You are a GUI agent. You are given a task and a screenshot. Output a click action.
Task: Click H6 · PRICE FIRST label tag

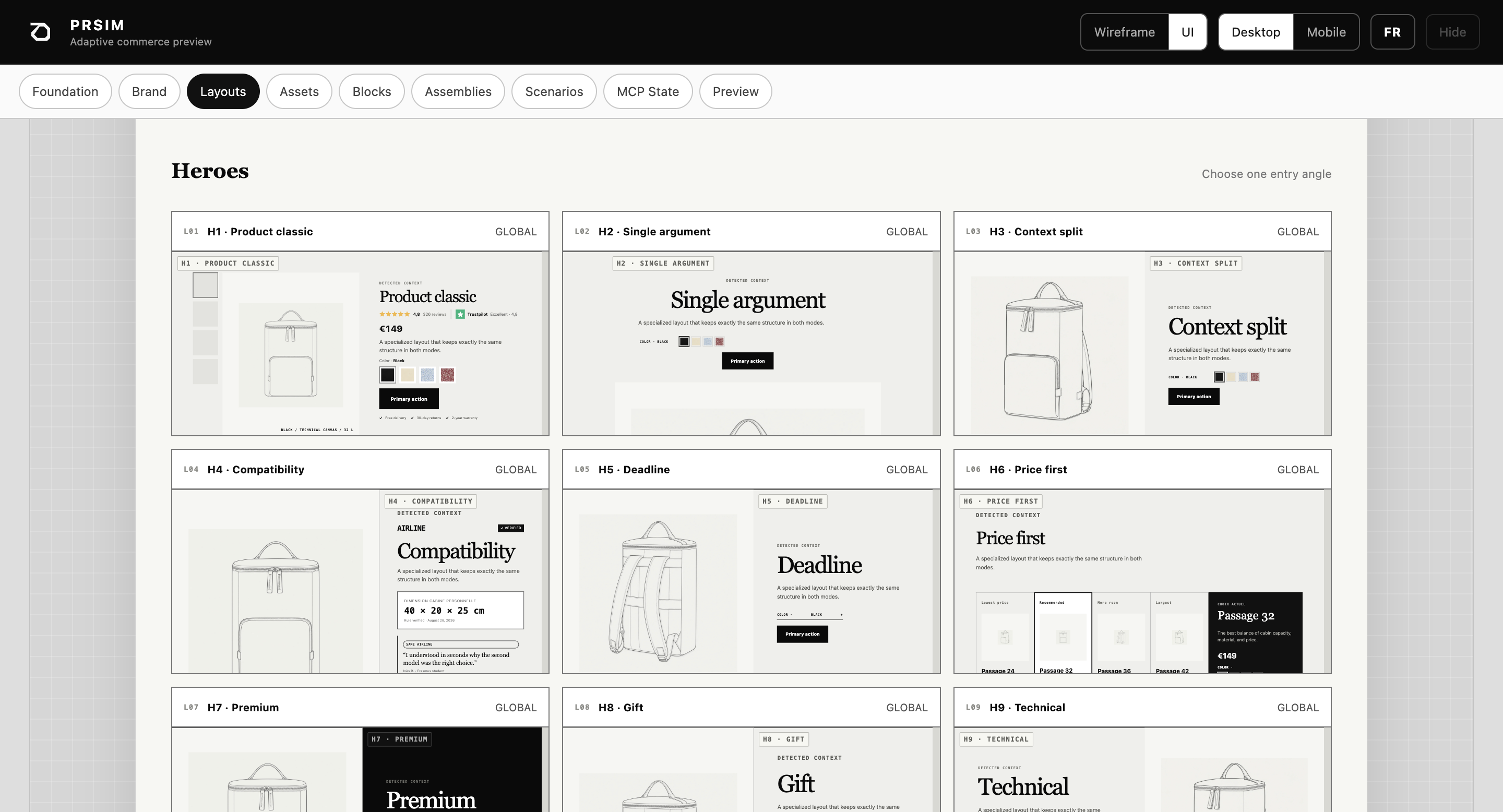[1000, 501]
